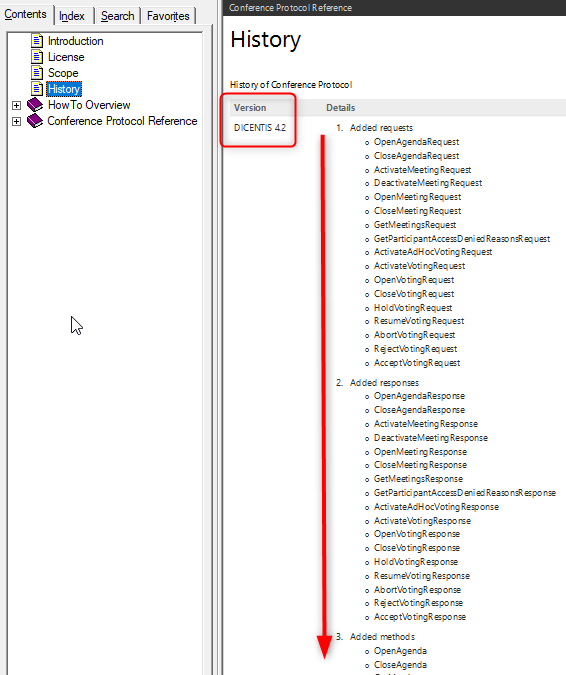Screen dimensions: 566x675
Task: Select Introduction in the contents tree
Action: click(76, 41)
